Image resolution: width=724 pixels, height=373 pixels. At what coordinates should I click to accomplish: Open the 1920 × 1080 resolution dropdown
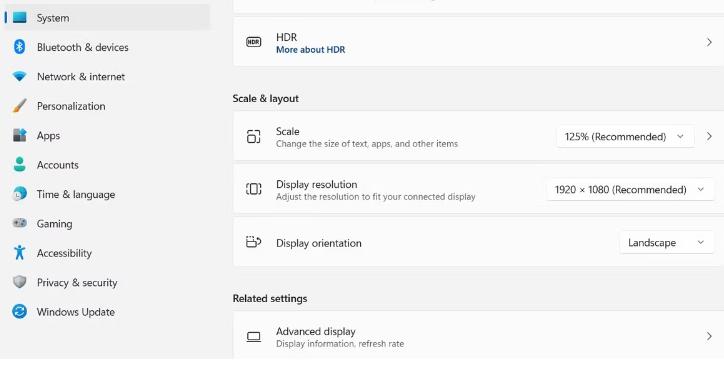point(630,189)
